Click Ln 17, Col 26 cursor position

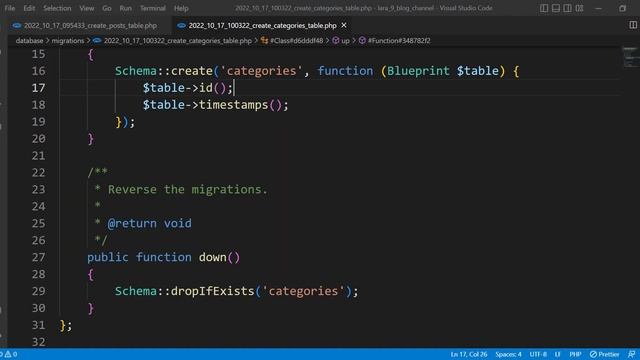point(469,354)
